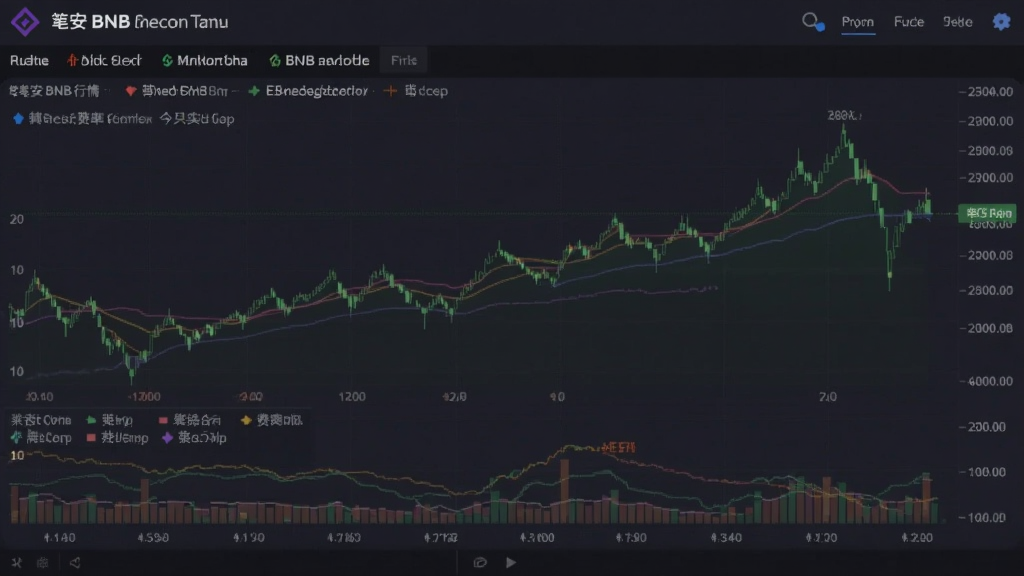
Task: Click the 1200 chart time axis label
Action: point(352,396)
